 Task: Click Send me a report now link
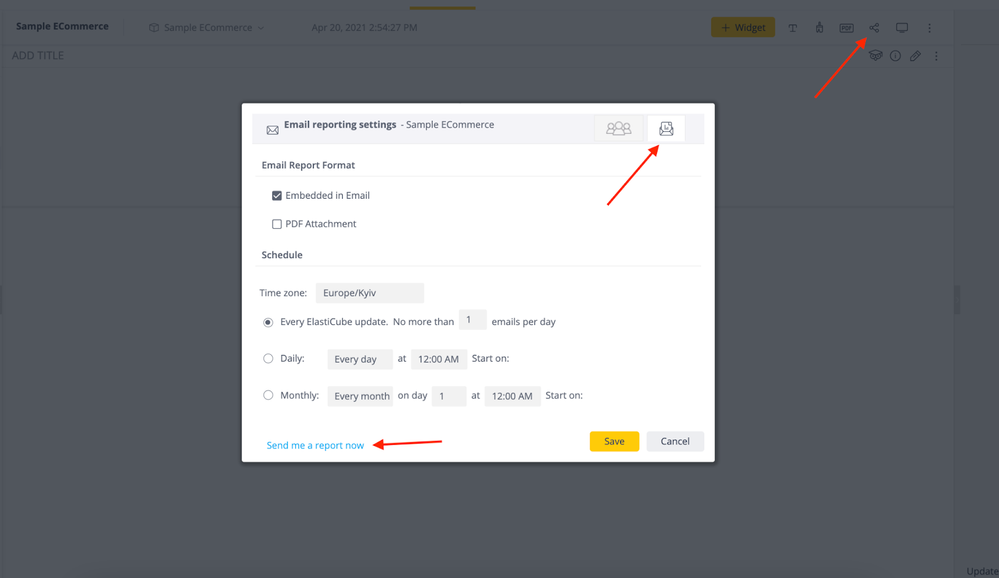pyautogui.click(x=315, y=445)
